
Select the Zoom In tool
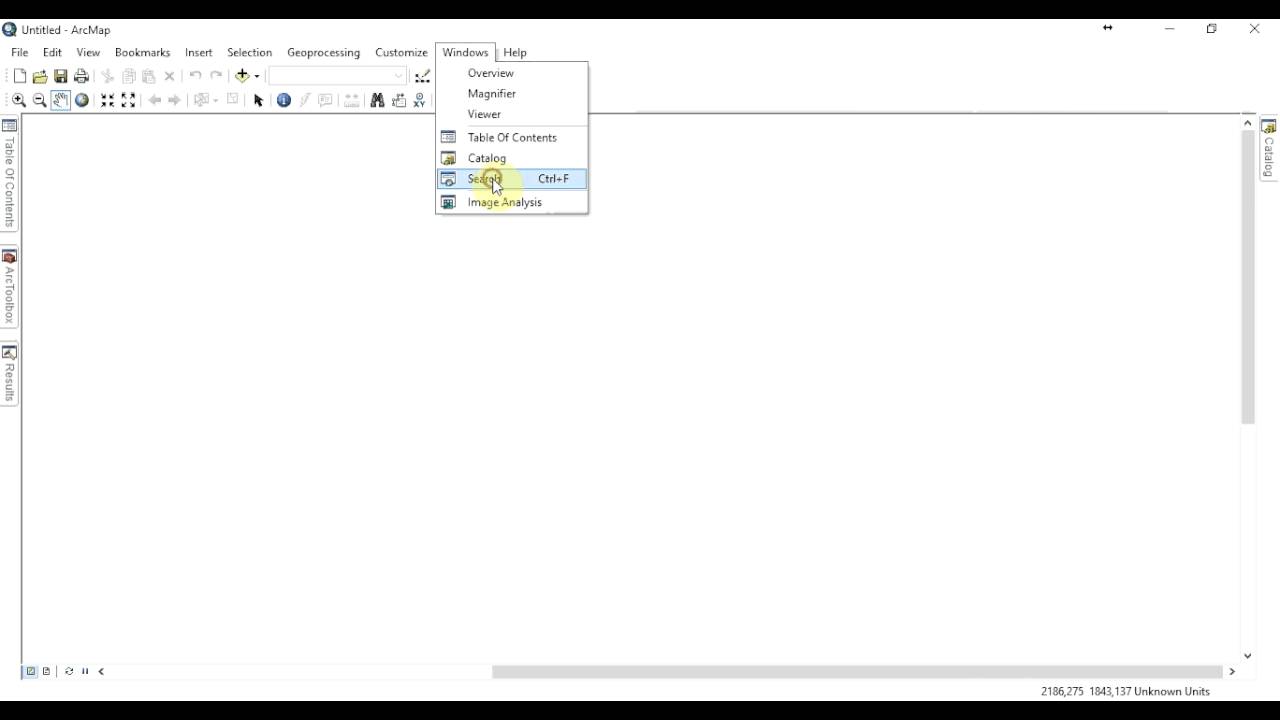point(19,100)
